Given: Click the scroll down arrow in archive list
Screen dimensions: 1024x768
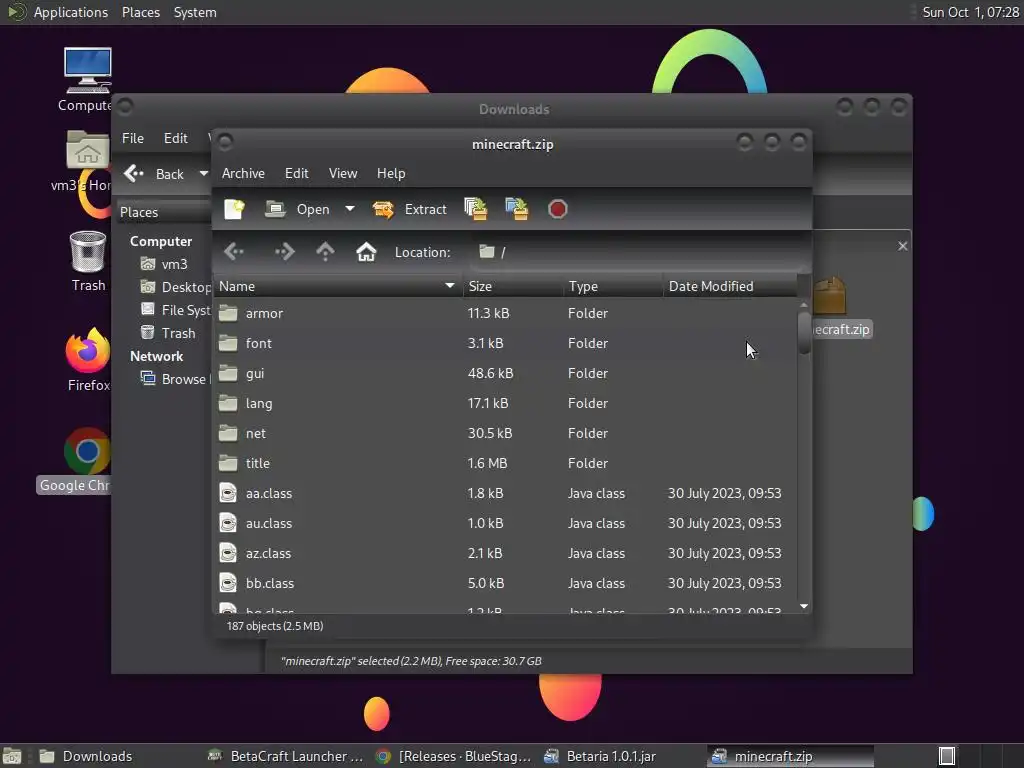Looking at the screenshot, I should [x=804, y=607].
